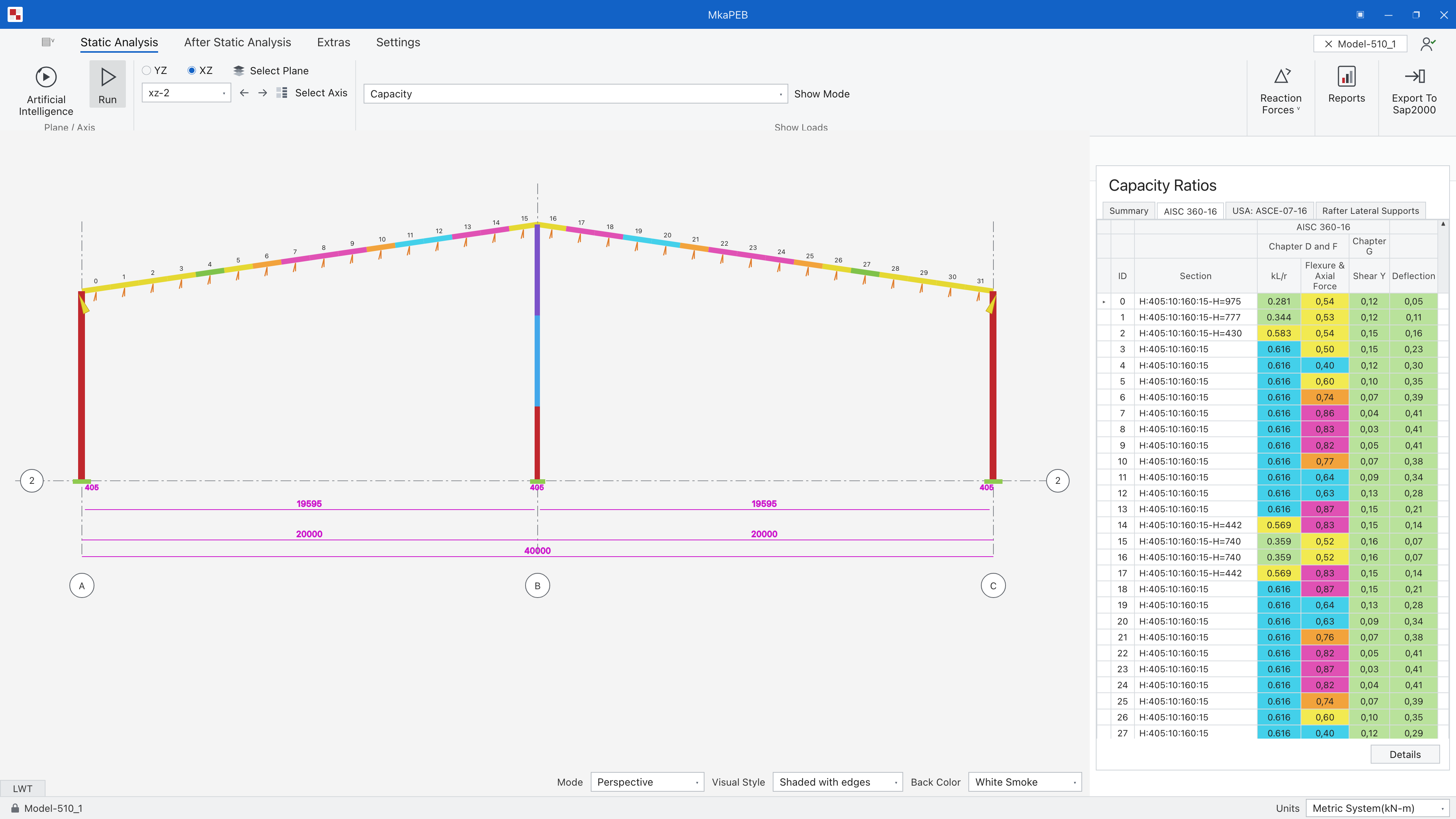Open the Capacity show mode dropdown
This screenshot has height=819, width=1456.
click(576, 94)
